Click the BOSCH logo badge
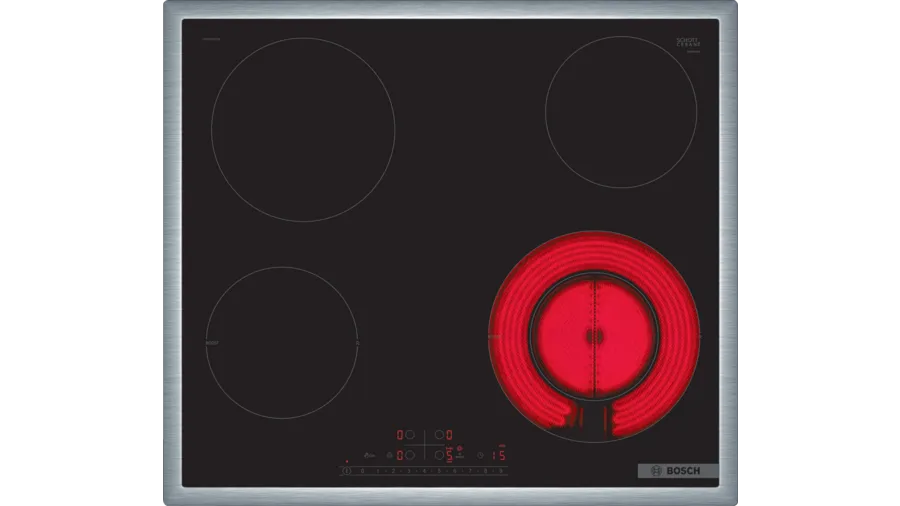 678,470
